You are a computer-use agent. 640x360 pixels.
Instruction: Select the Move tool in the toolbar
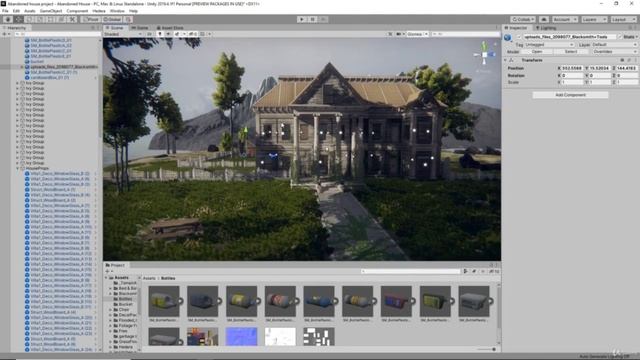pyautogui.click(x=18, y=19)
